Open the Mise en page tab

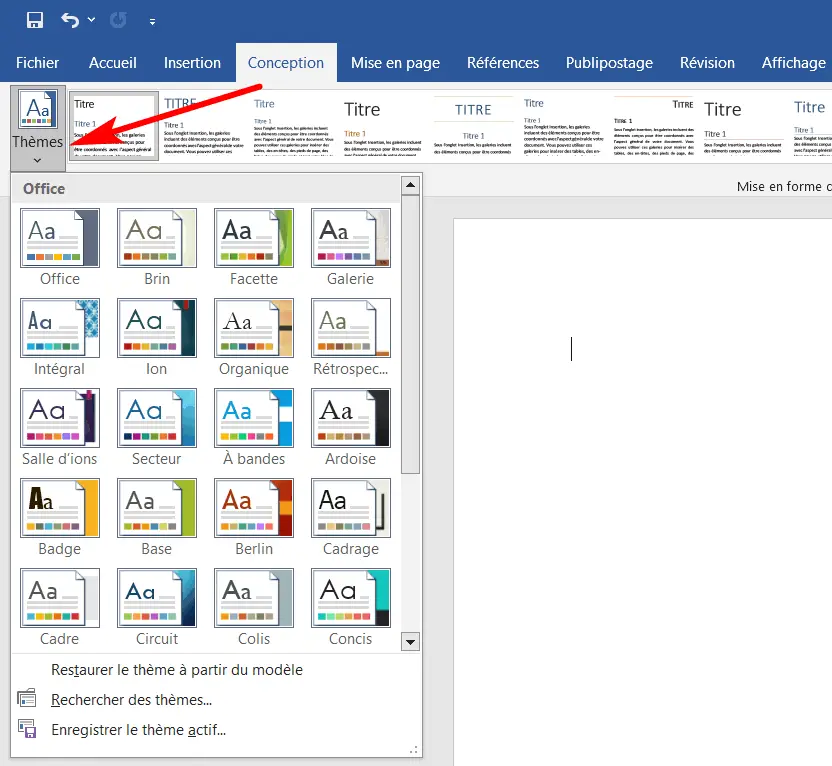[x=395, y=63]
